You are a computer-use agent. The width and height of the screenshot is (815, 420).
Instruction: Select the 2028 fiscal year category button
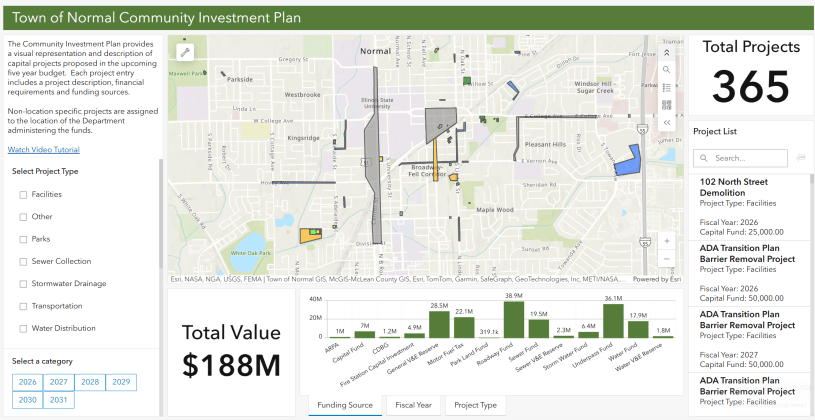tap(90, 382)
